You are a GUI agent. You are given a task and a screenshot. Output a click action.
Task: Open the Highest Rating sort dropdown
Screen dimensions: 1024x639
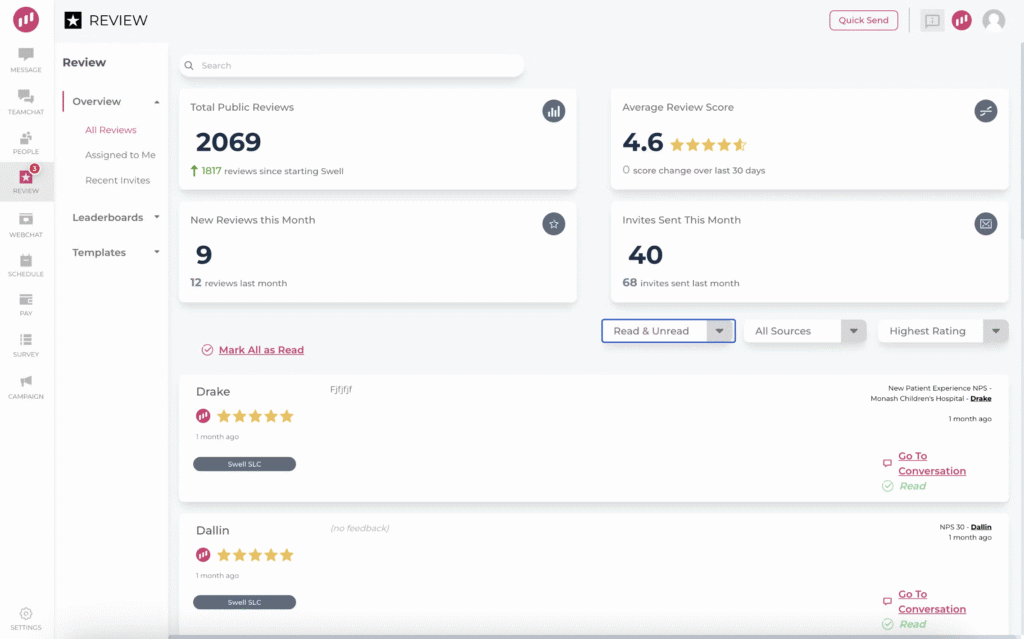tap(942, 331)
